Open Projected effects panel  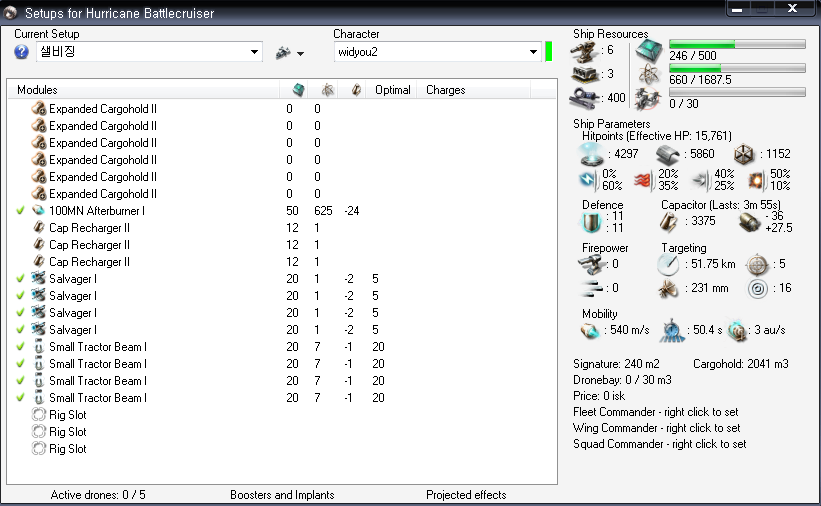coord(466,495)
